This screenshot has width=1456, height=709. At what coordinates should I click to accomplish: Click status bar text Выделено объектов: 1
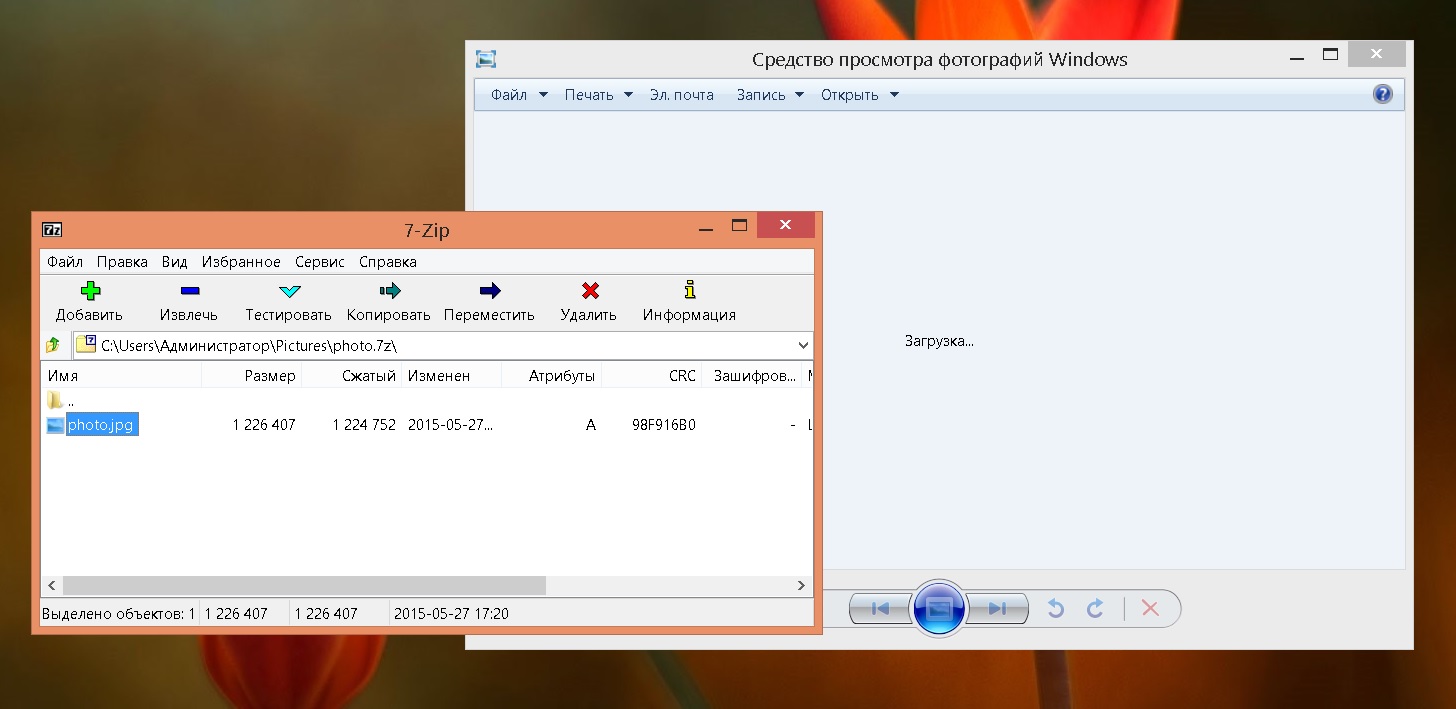tap(119, 613)
